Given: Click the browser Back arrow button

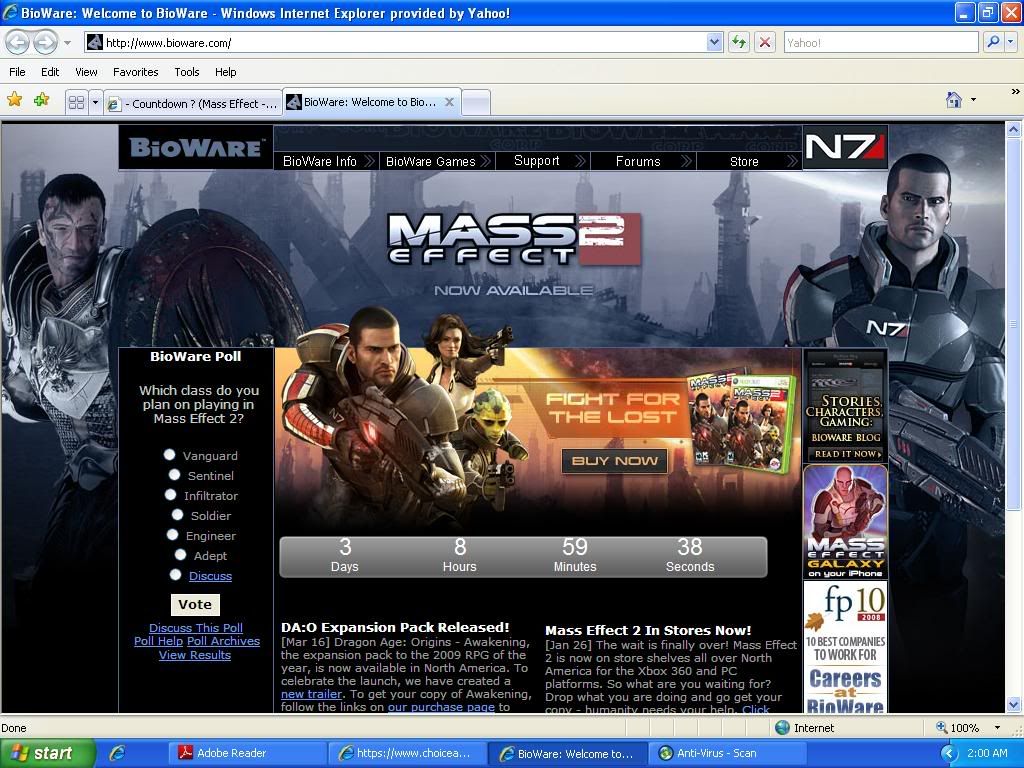Looking at the screenshot, I should point(18,42).
